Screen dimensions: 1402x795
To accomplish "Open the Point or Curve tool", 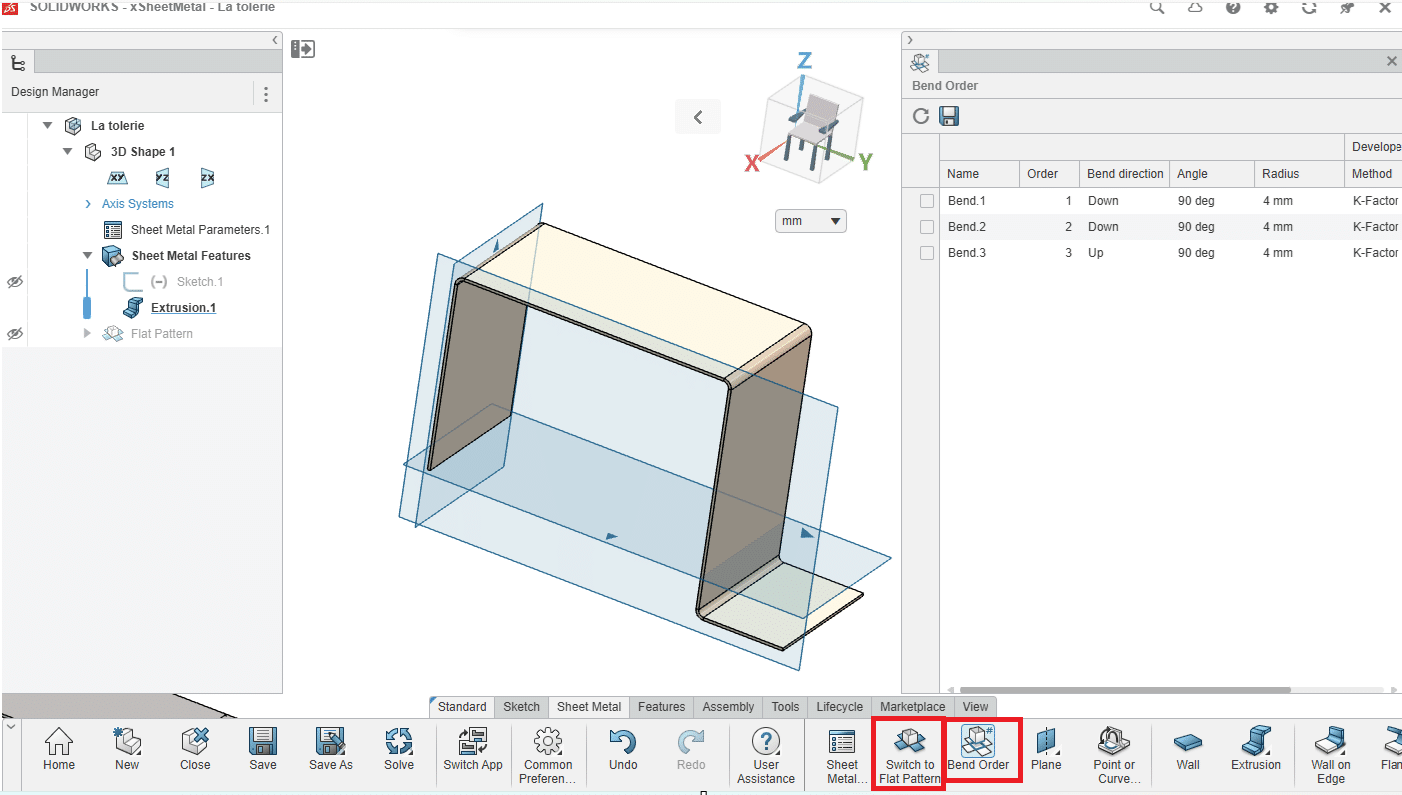I will (1114, 755).
